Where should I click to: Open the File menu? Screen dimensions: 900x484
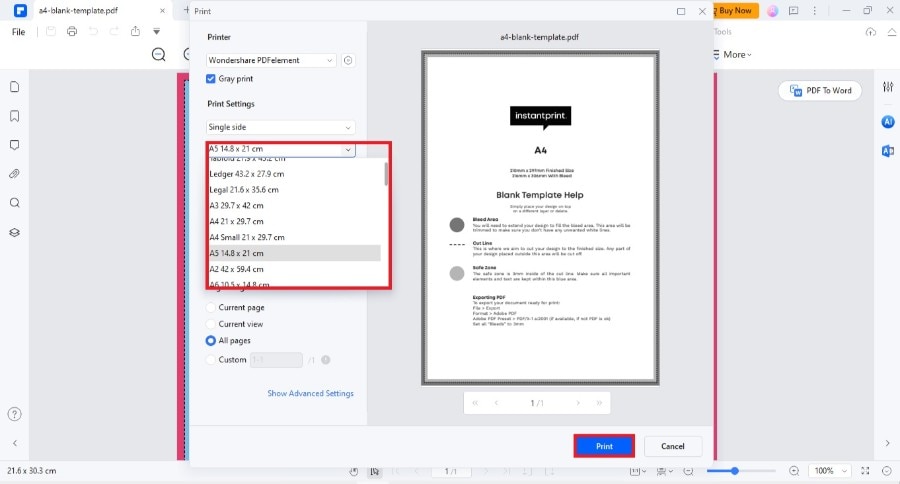pyautogui.click(x=19, y=32)
